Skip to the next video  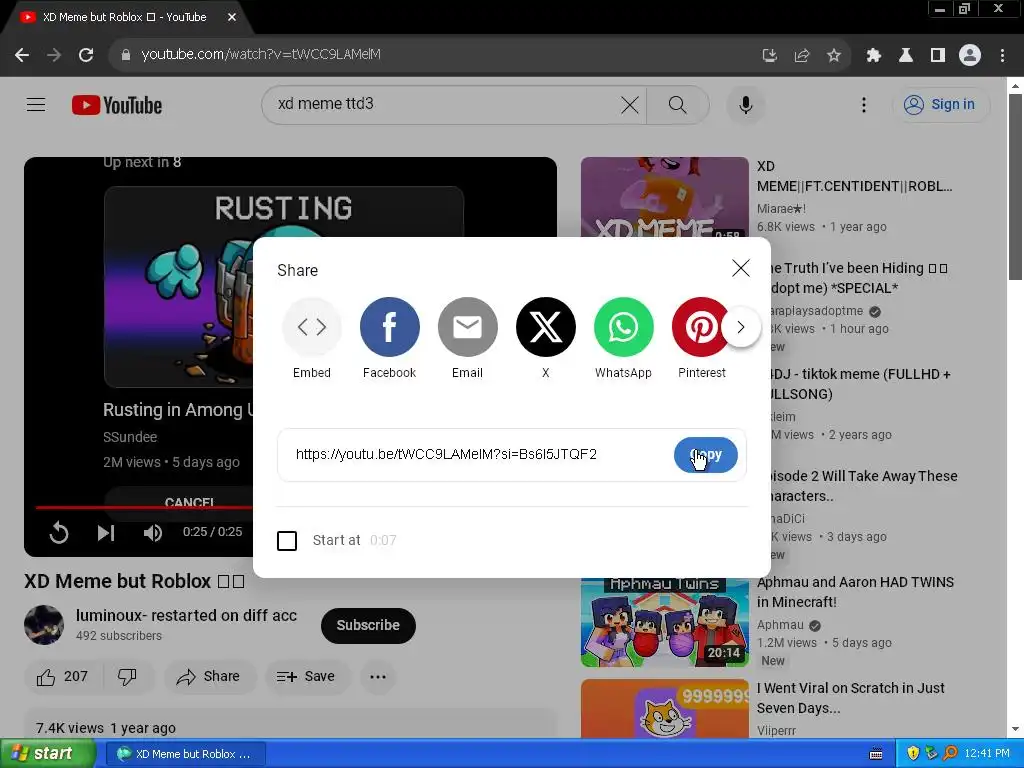106,532
